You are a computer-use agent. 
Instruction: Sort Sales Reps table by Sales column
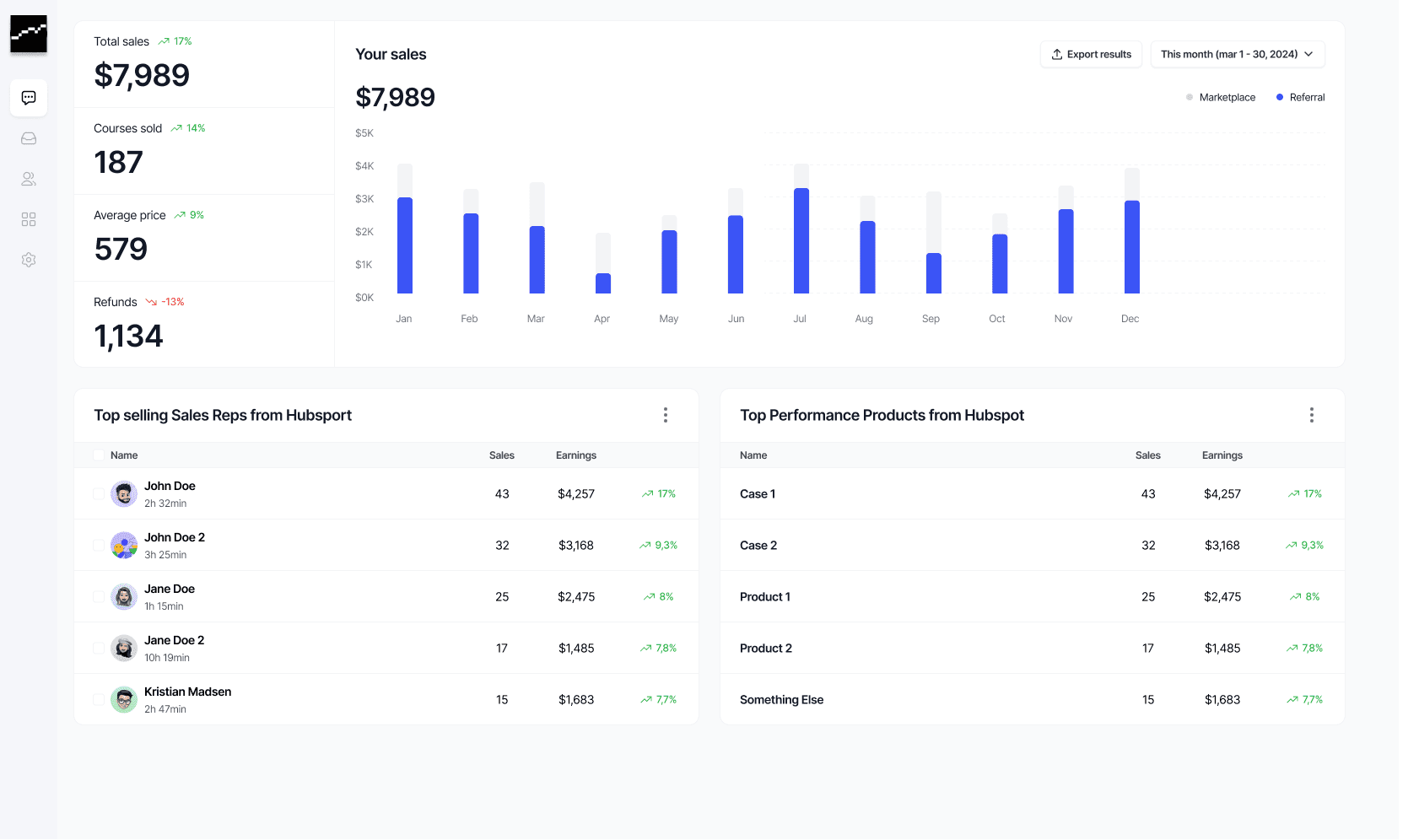click(x=502, y=455)
